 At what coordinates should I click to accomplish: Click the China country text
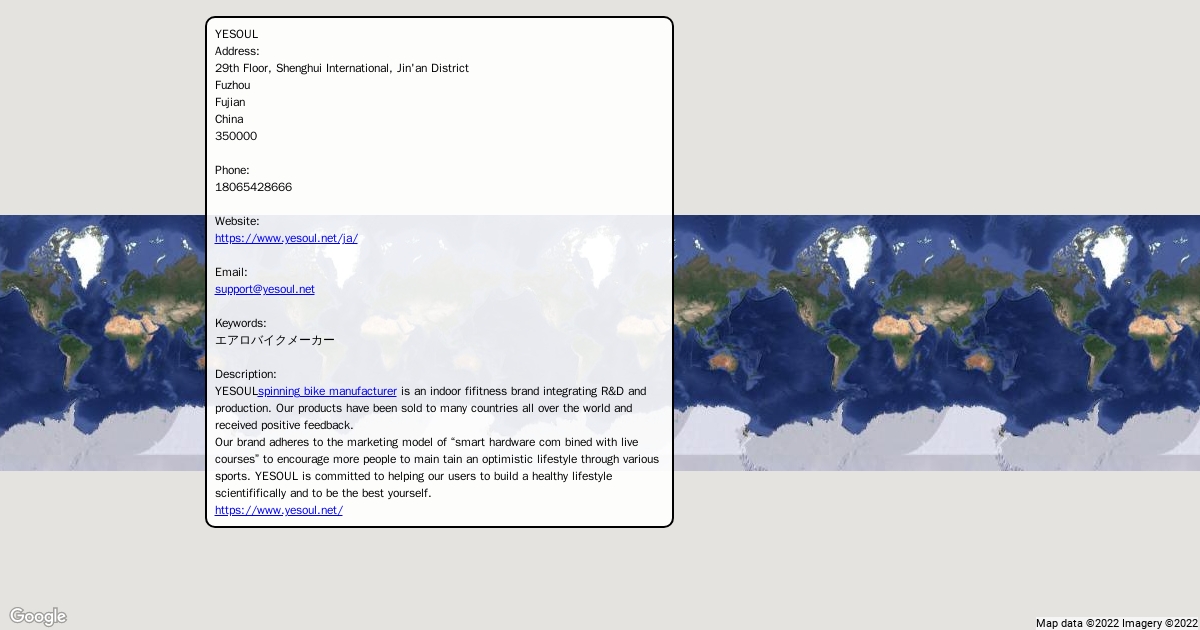pyautogui.click(x=229, y=119)
